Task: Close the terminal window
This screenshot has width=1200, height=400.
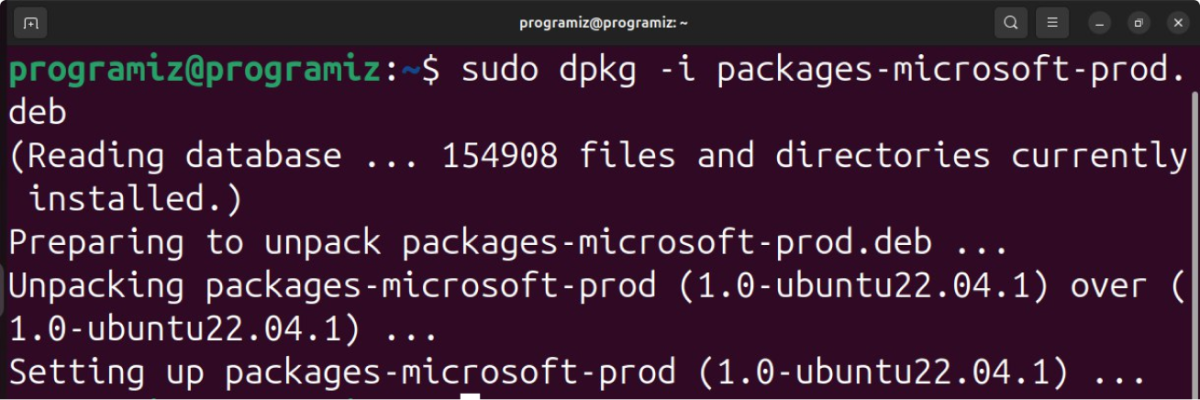Action: 1176,22
